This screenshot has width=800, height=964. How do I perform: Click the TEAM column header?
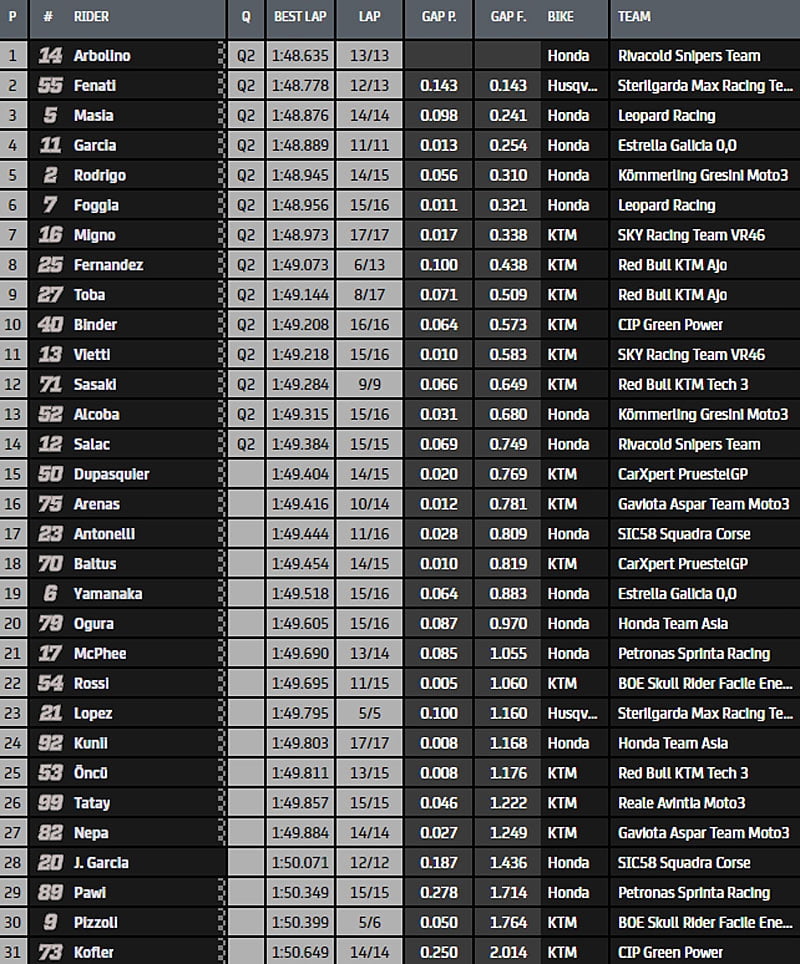pyautogui.click(x=634, y=17)
